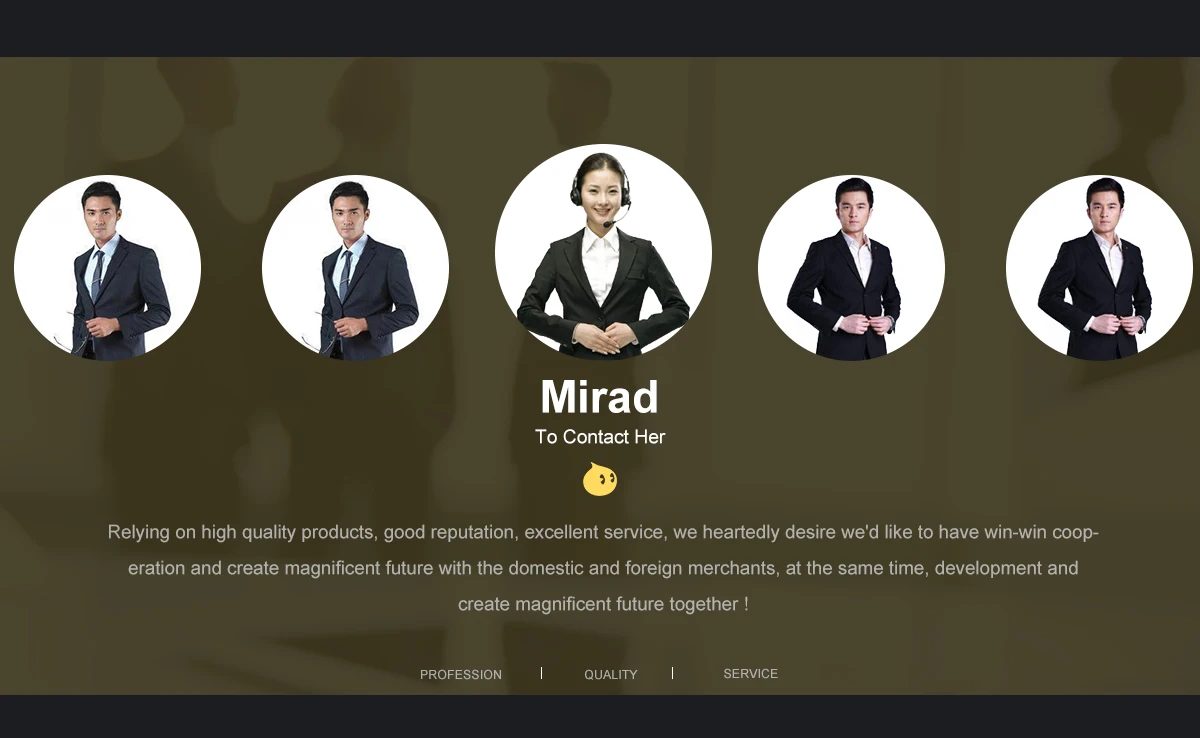
Task: Open the PROFESSION item
Action: click(461, 675)
